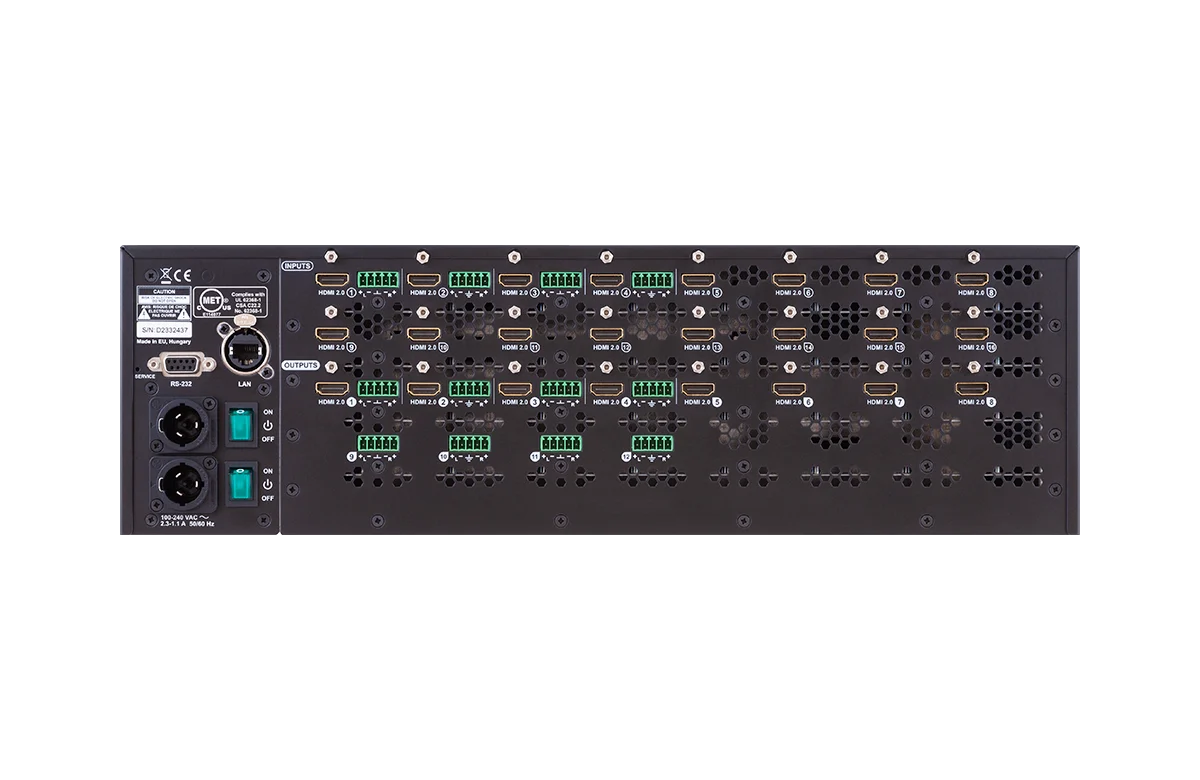Select HDMI 2.0 input port 16
The width and height of the screenshot is (1200, 780).
click(973, 334)
